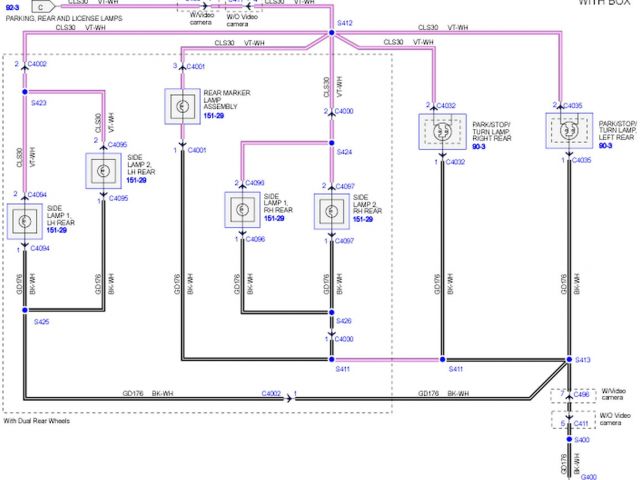Open the C4030 connector reference
The height and width of the screenshot is (480, 640).
[345, 339]
